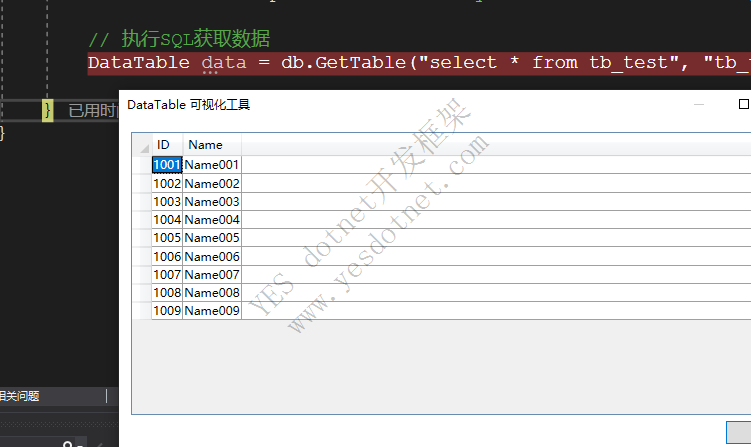751x447 pixels.
Task: Click the db.GetTable method call
Action: 343,63
